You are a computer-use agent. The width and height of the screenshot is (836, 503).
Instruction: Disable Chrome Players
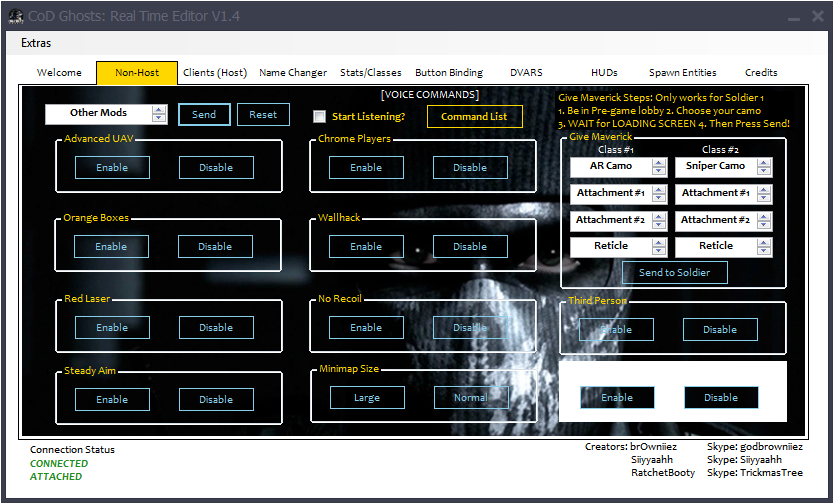click(470, 167)
